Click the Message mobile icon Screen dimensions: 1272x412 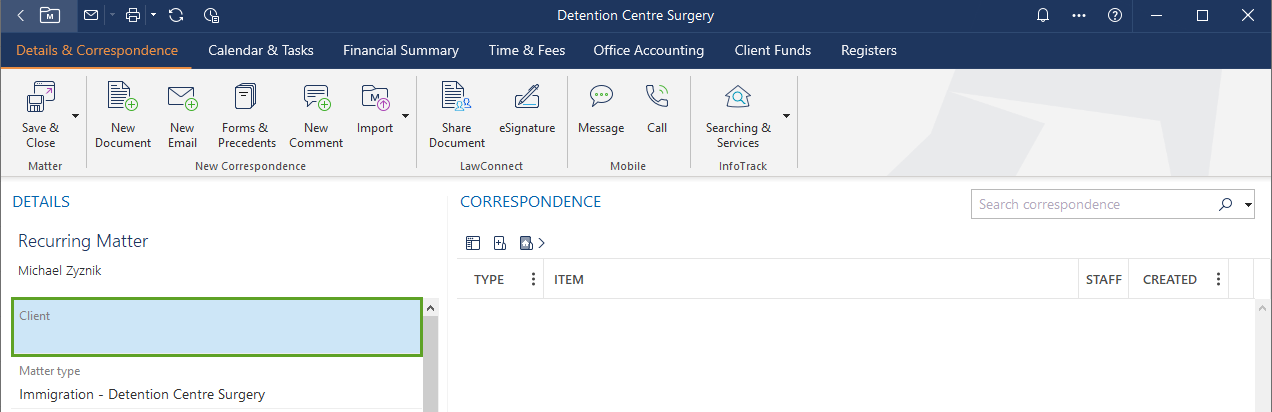point(600,98)
